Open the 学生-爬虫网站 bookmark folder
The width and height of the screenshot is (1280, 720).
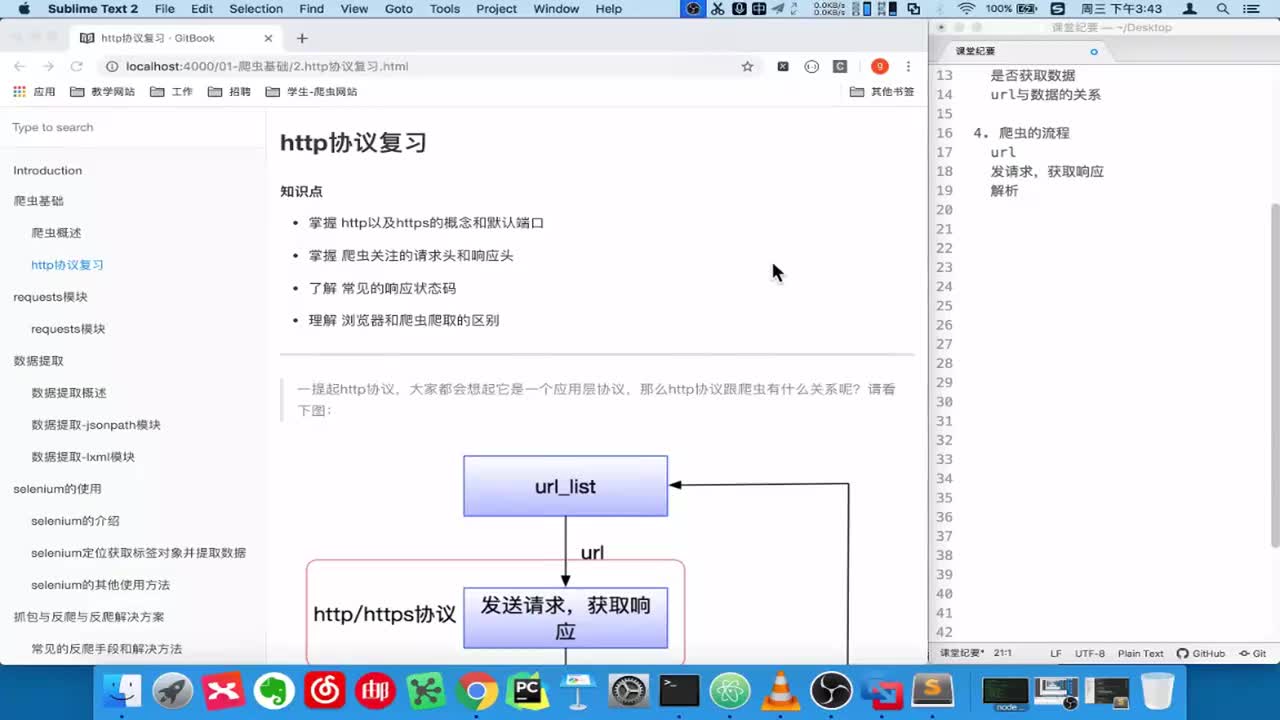[x=311, y=91]
